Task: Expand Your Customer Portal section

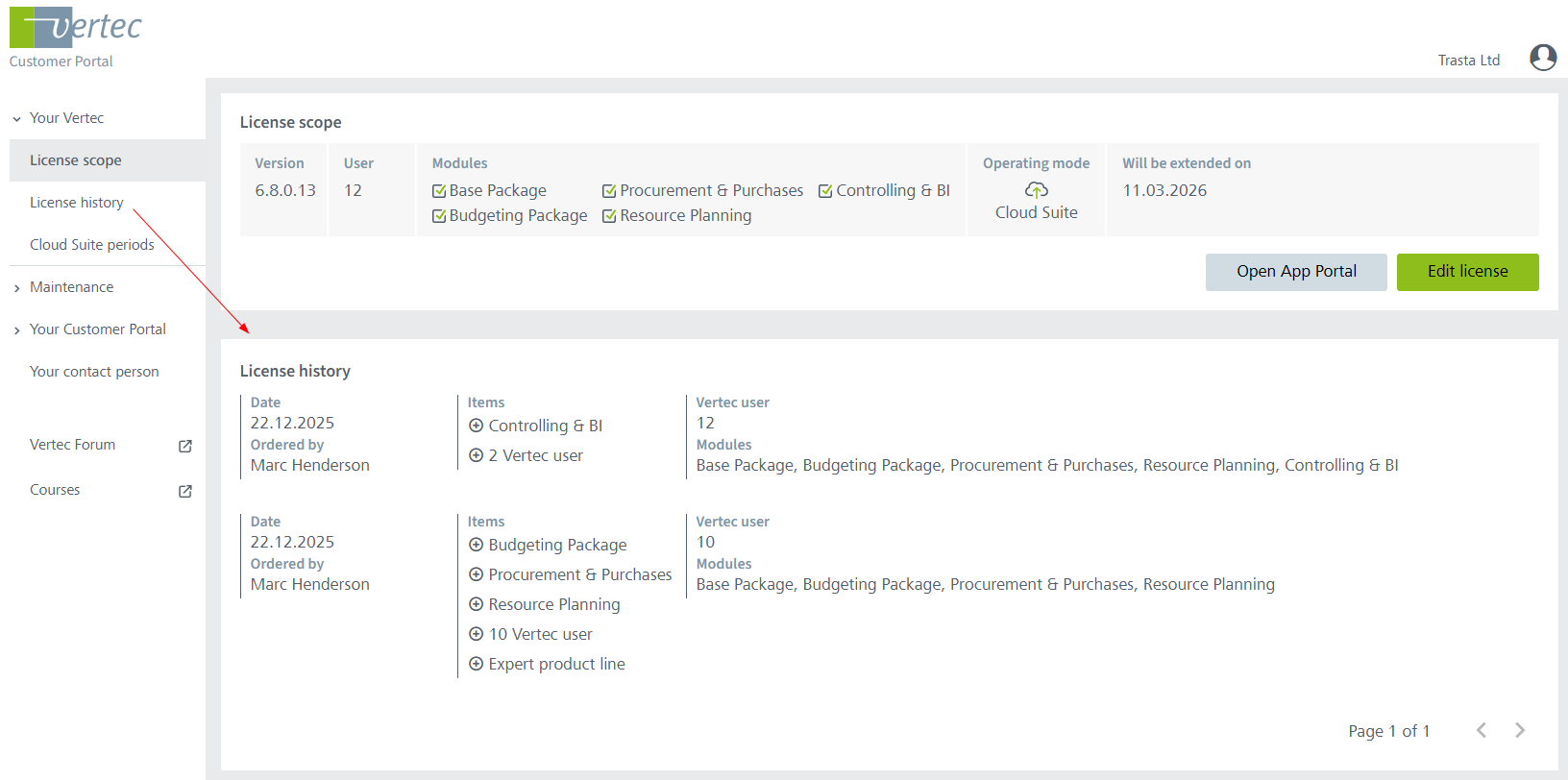Action: point(17,330)
